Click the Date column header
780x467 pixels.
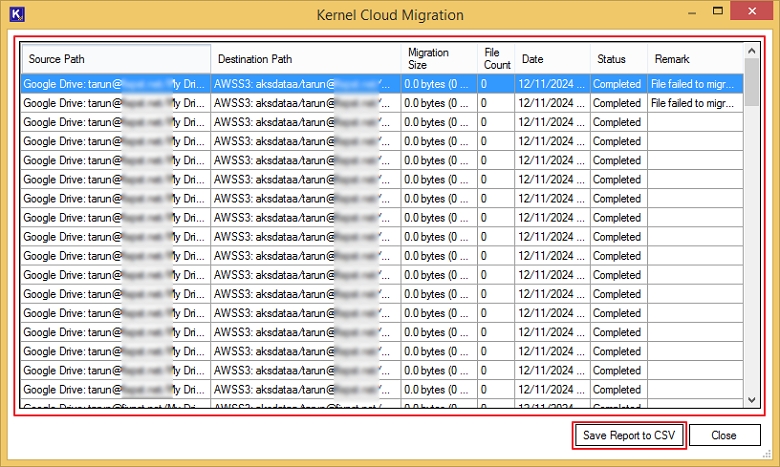(x=552, y=59)
